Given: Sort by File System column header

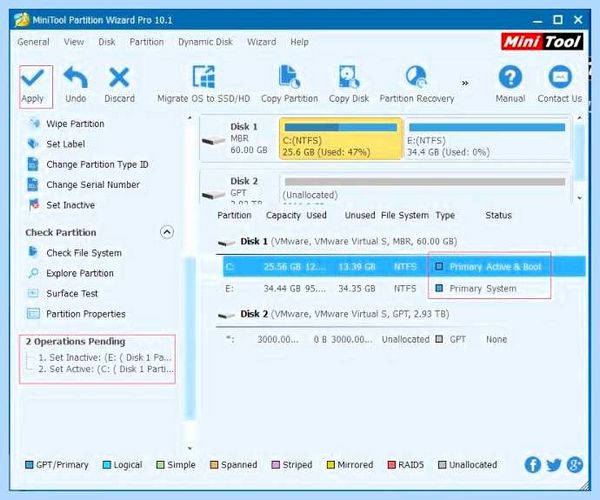Looking at the screenshot, I should coord(405,215).
